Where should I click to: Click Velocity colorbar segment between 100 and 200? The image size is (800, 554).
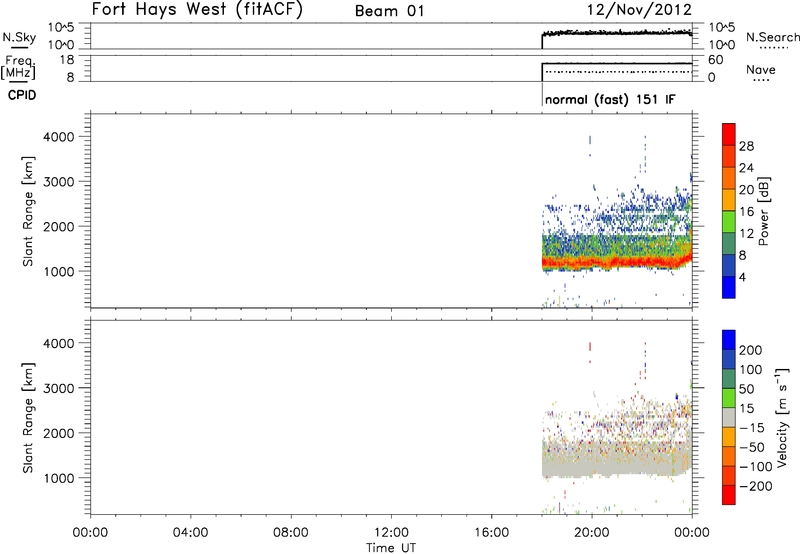(729, 359)
